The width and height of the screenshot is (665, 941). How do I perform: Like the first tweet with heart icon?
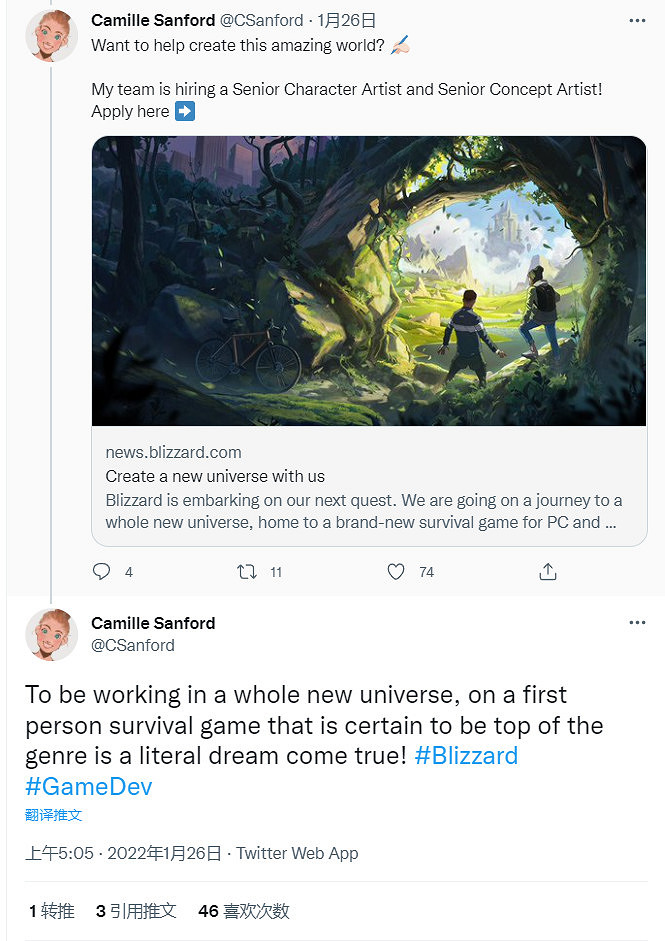click(x=396, y=572)
